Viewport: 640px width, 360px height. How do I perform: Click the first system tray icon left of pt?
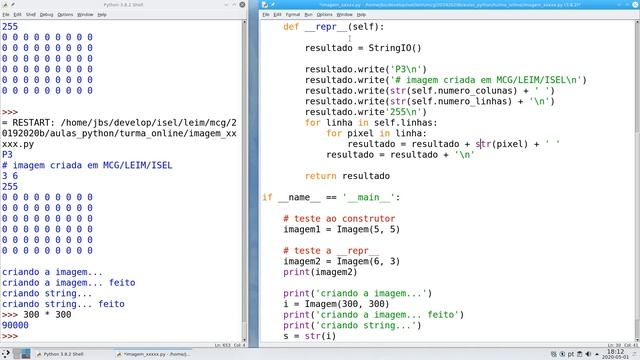[553, 354]
